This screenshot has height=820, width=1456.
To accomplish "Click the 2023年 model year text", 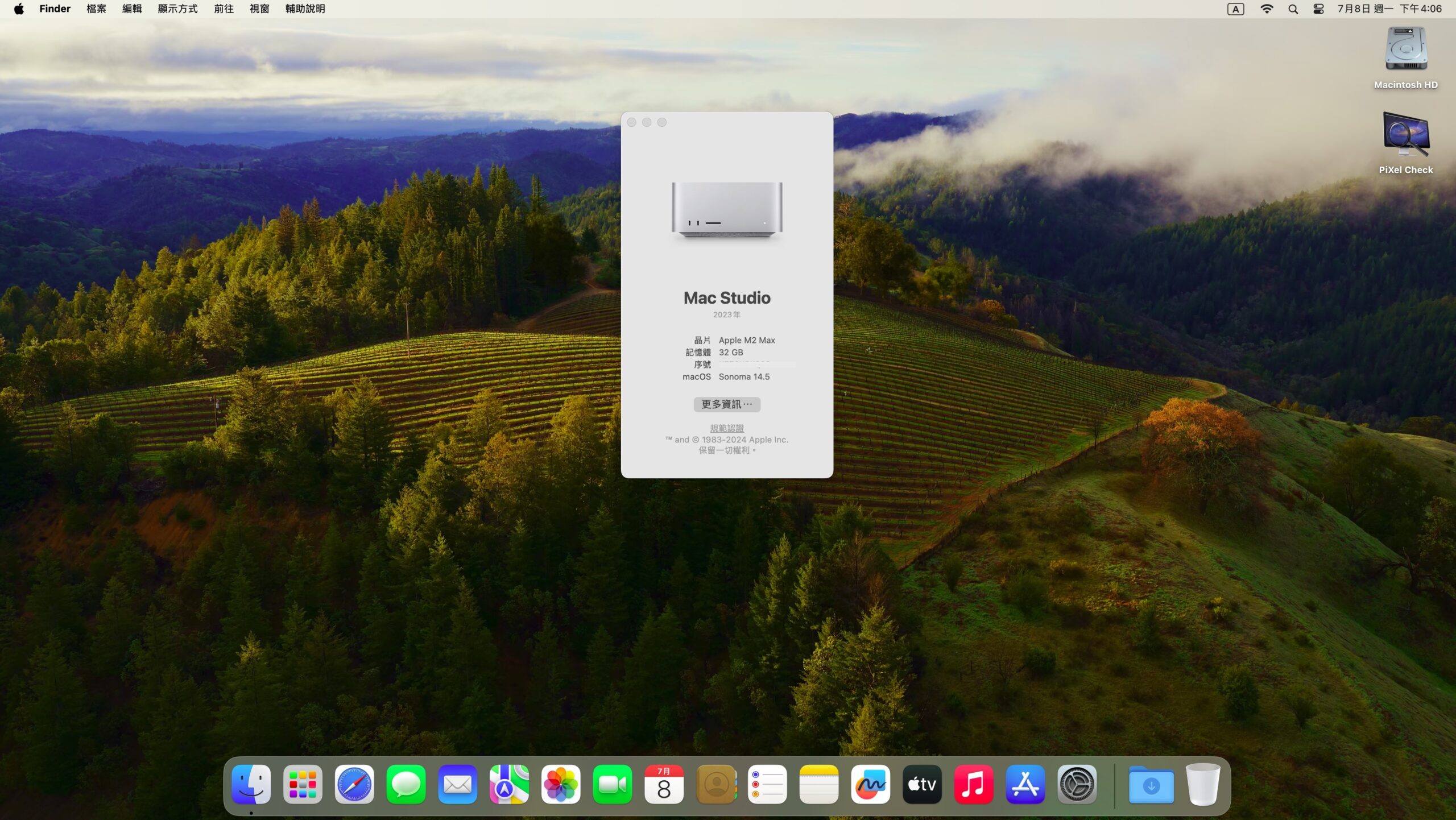I will pos(727,314).
